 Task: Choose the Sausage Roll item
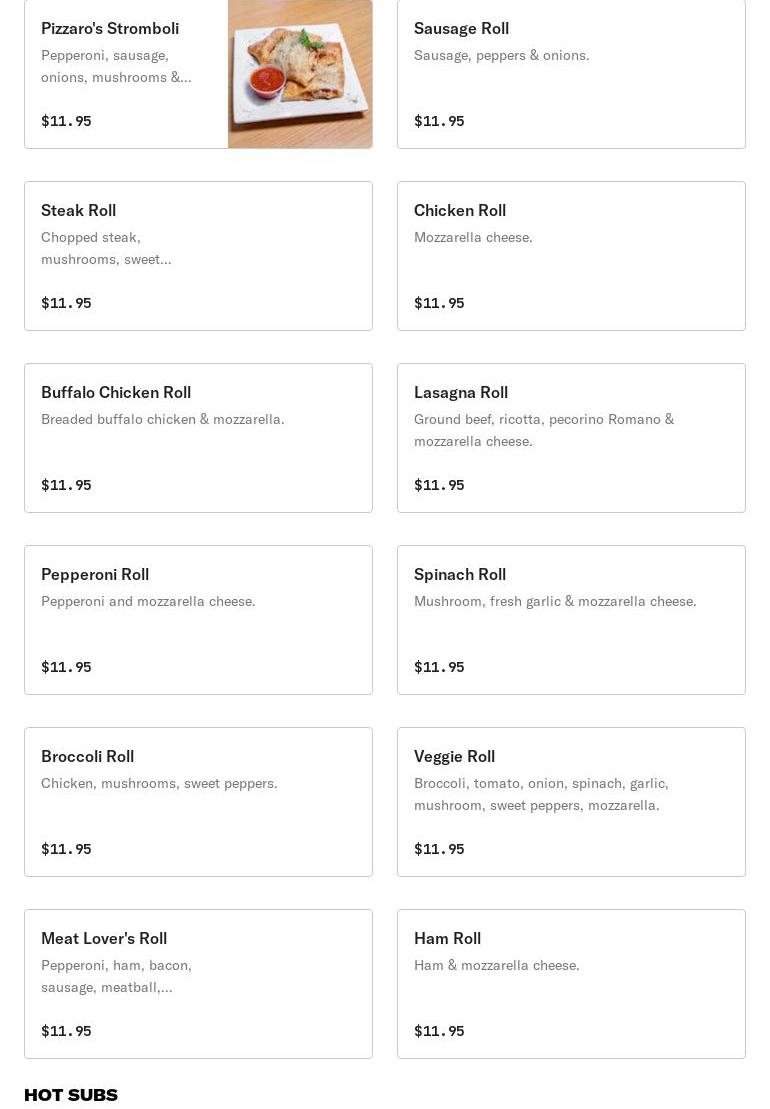(x=571, y=74)
